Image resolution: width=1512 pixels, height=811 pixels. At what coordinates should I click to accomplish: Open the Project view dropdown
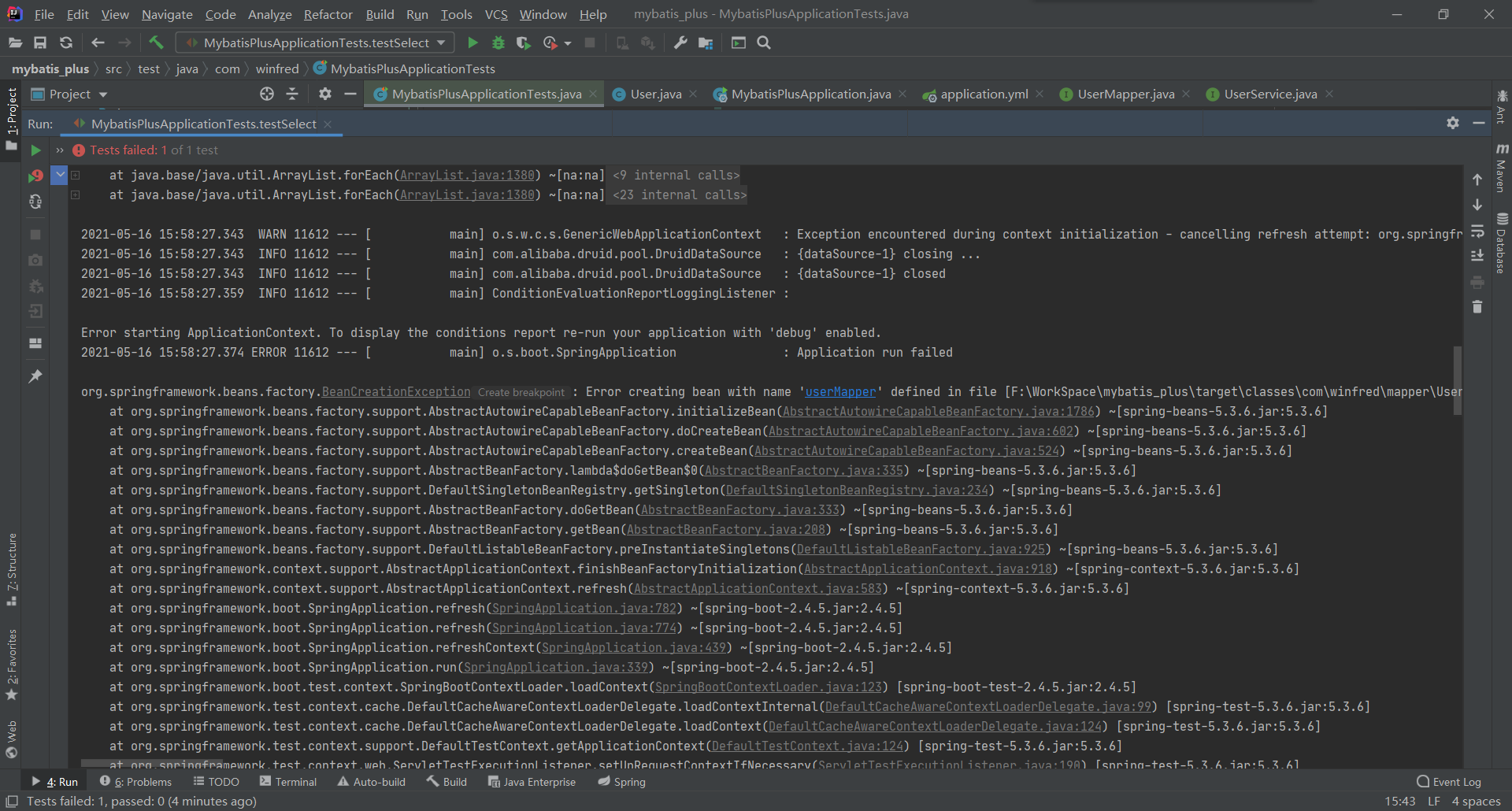[x=102, y=94]
